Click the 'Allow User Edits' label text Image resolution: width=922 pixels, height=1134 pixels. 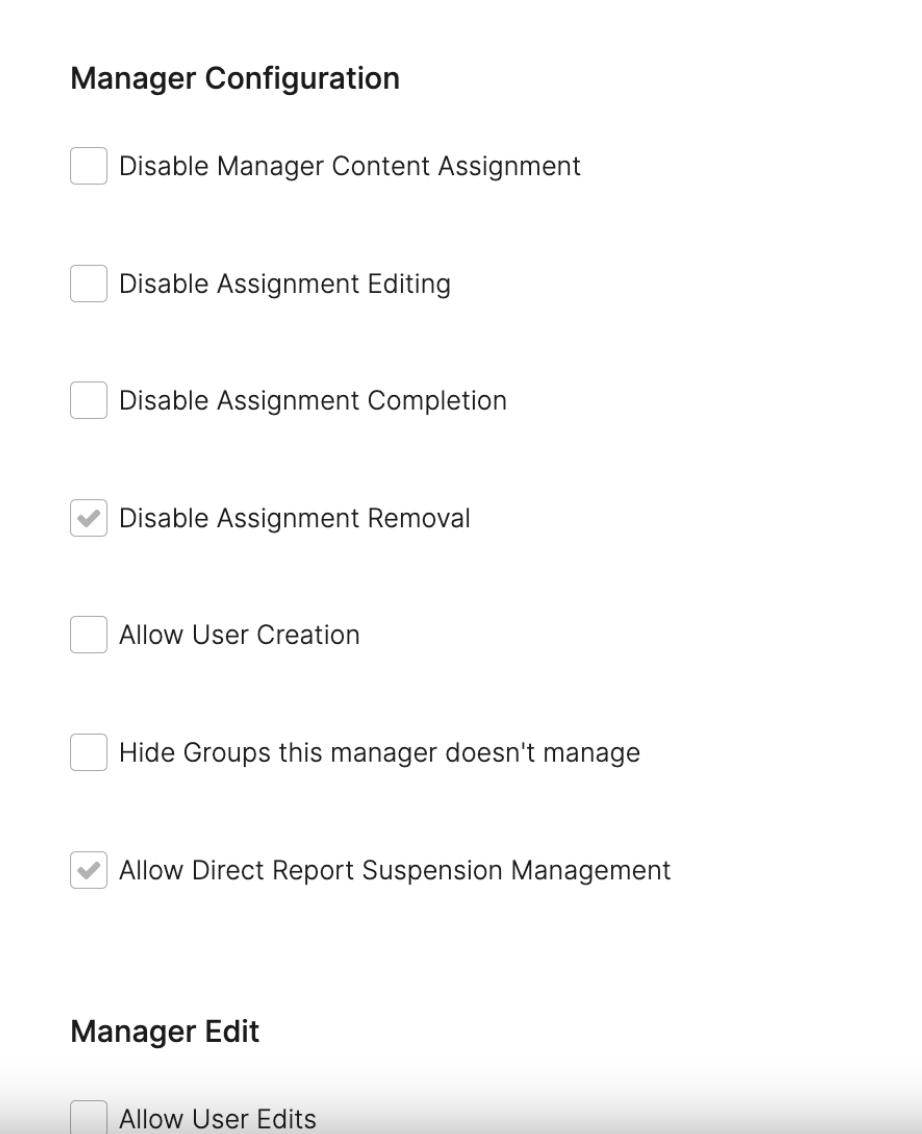coord(218,1119)
